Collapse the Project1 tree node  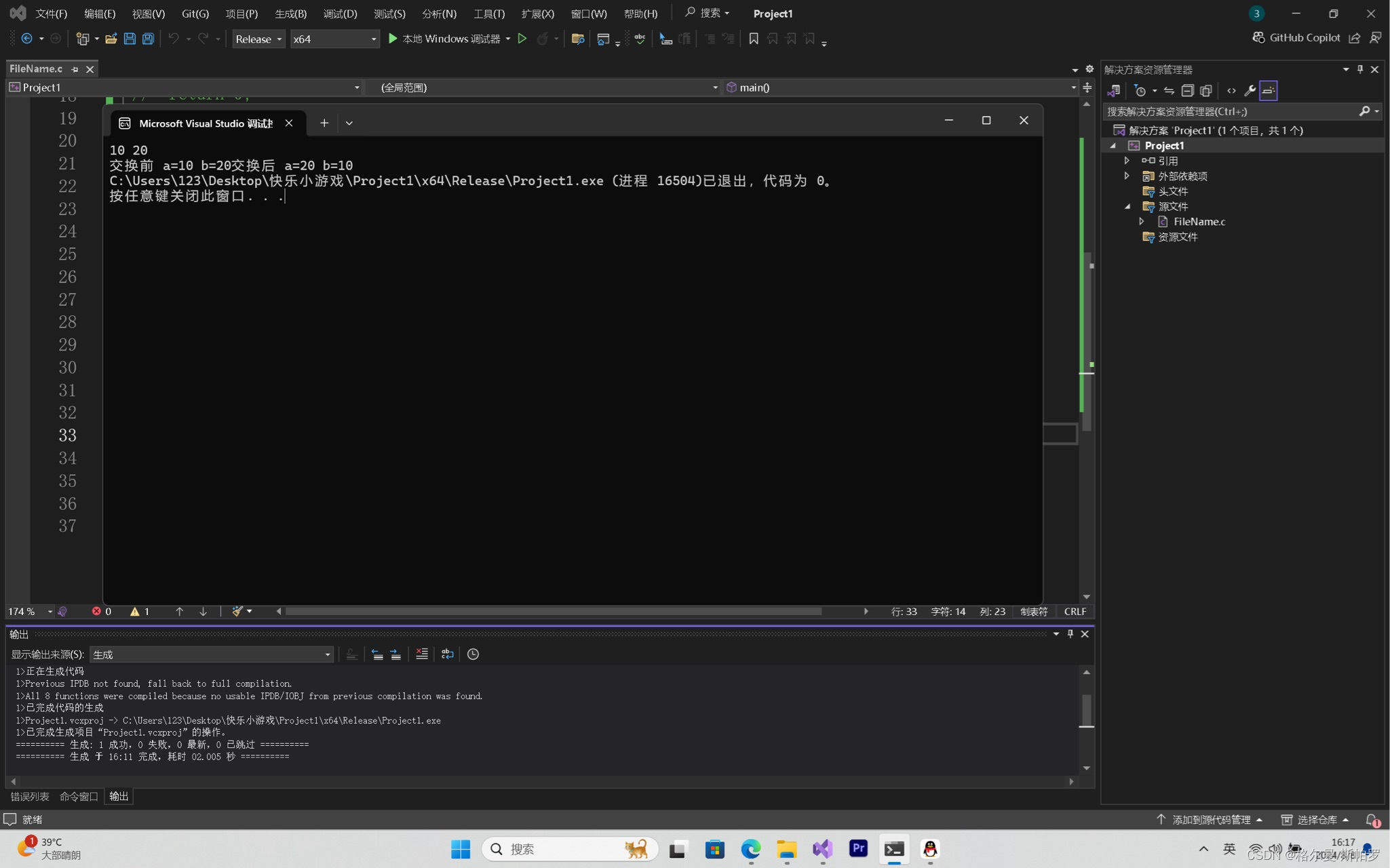(1113, 146)
